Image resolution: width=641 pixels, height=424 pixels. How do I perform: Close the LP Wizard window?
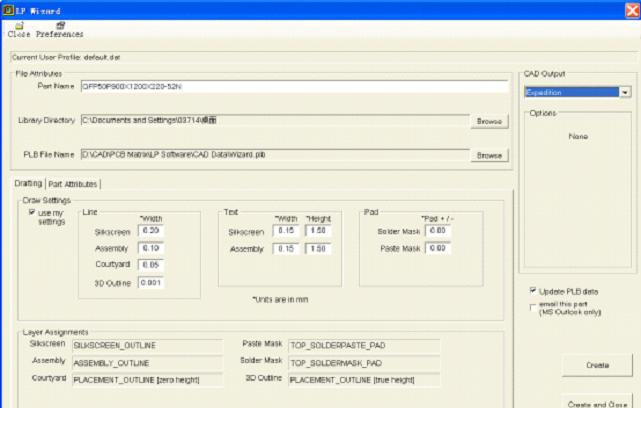tap(632, 10)
